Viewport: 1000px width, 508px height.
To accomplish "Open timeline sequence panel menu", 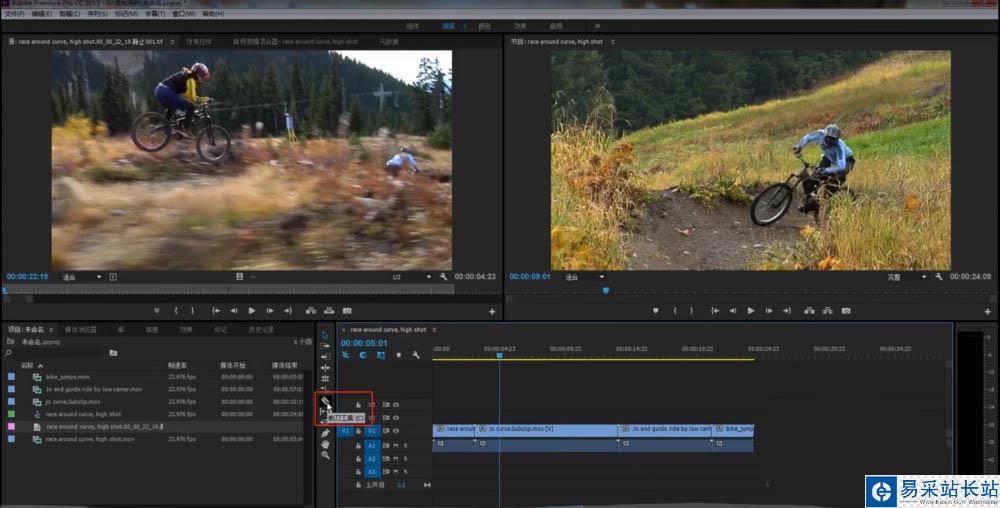I will click(x=434, y=330).
